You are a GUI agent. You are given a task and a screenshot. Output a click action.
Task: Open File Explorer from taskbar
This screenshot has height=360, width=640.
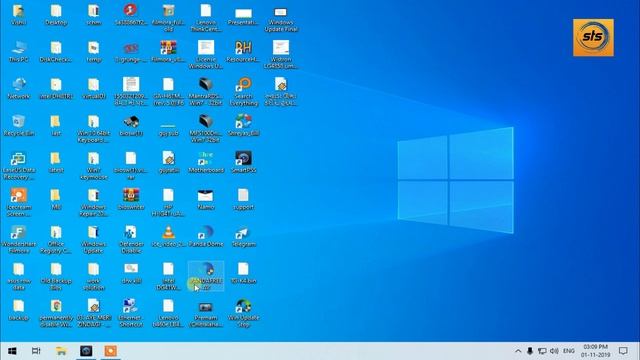click(x=61, y=351)
